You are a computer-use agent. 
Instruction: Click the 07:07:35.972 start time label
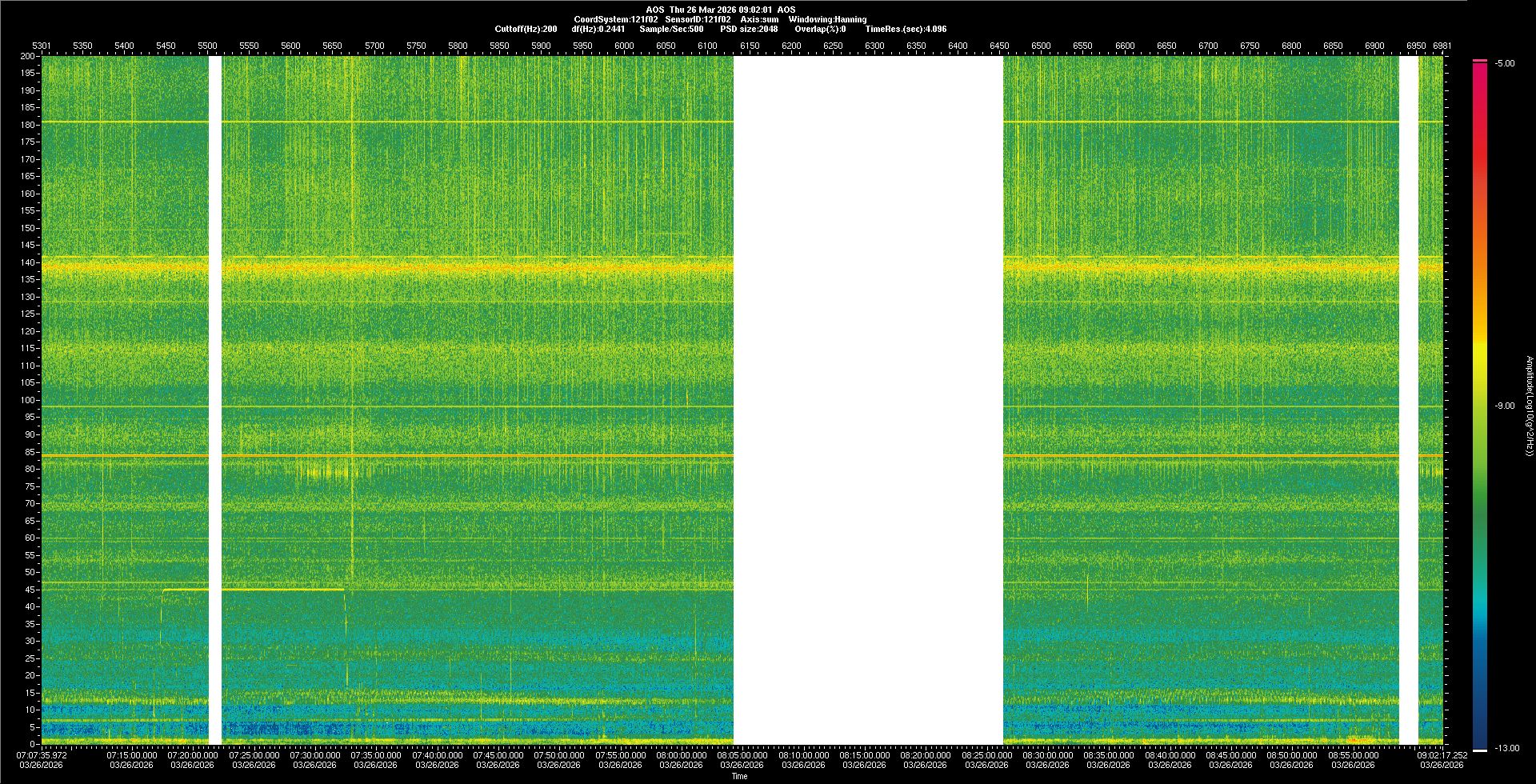[x=42, y=755]
